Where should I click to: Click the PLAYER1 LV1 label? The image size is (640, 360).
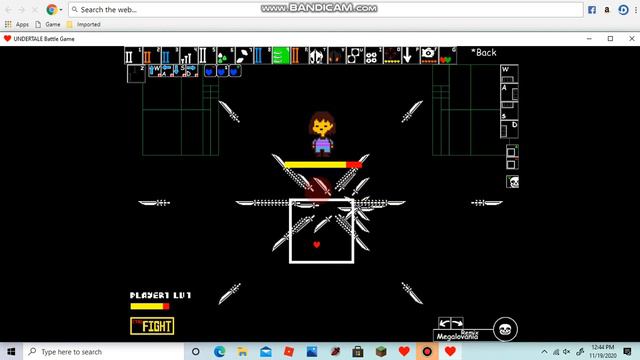coord(160,295)
